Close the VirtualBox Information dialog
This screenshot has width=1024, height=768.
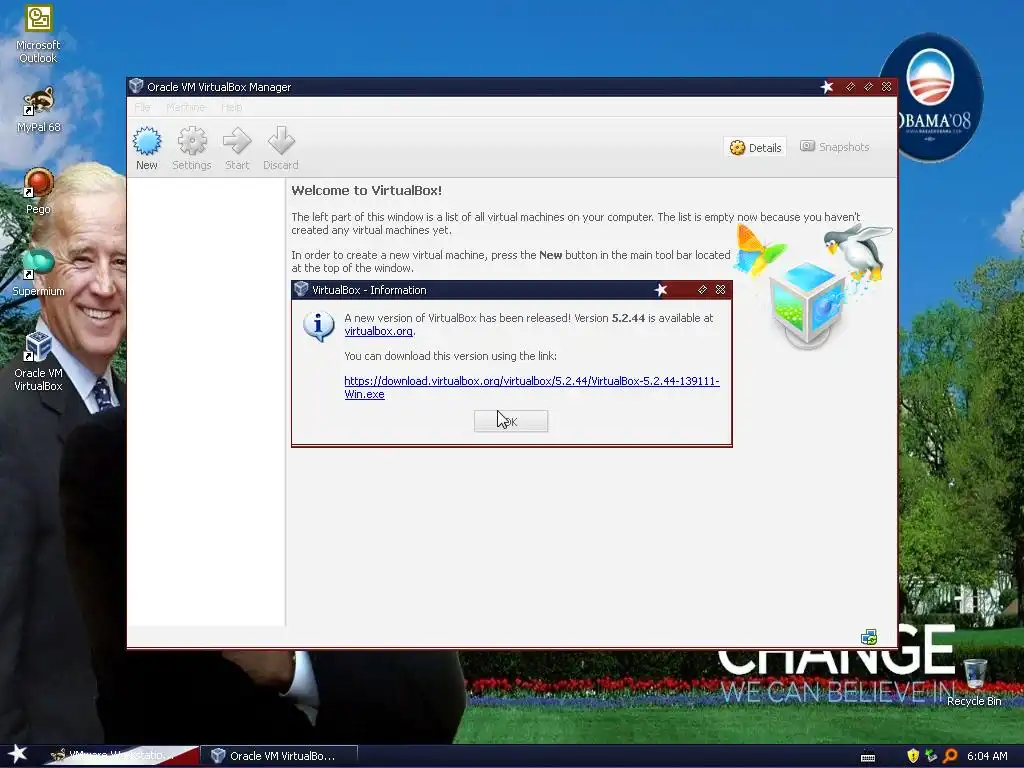(720, 289)
